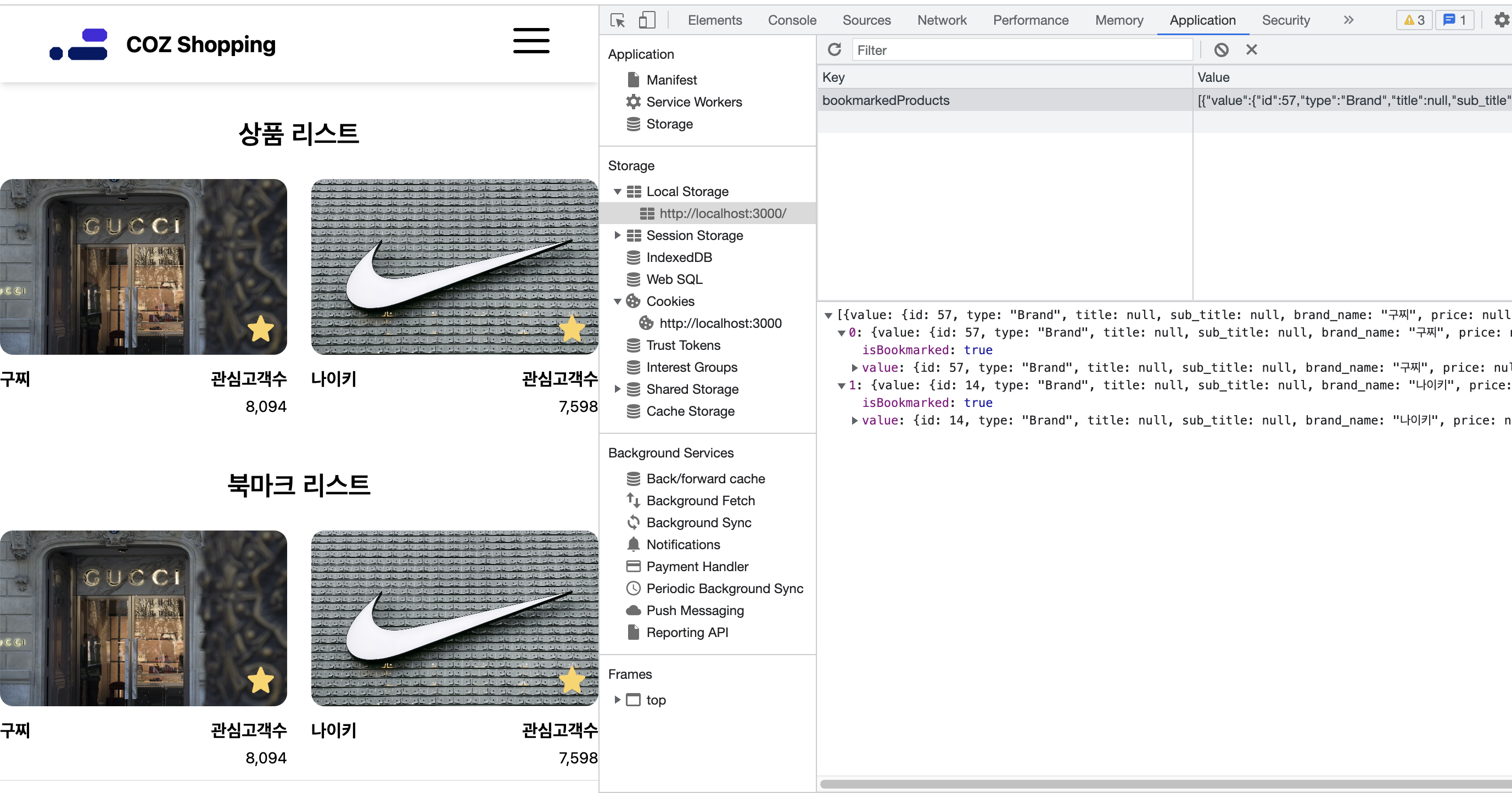Image resolution: width=1512 pixels, height=793 pixels.
Task: Open Service Workers in the sidebar
Action: coord(694,102)
